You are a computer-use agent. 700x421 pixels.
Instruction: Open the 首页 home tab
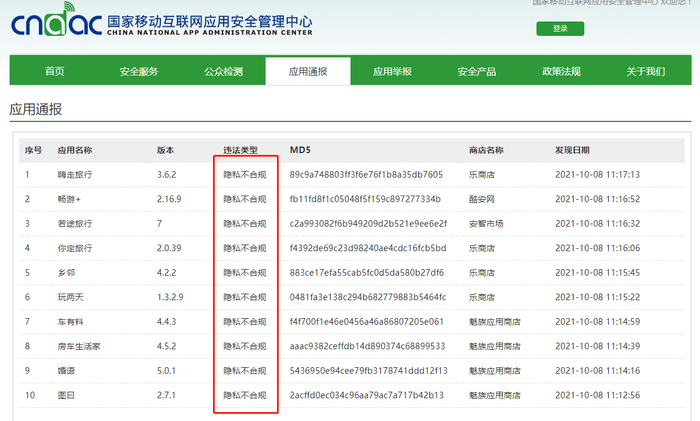coord(54,71)
